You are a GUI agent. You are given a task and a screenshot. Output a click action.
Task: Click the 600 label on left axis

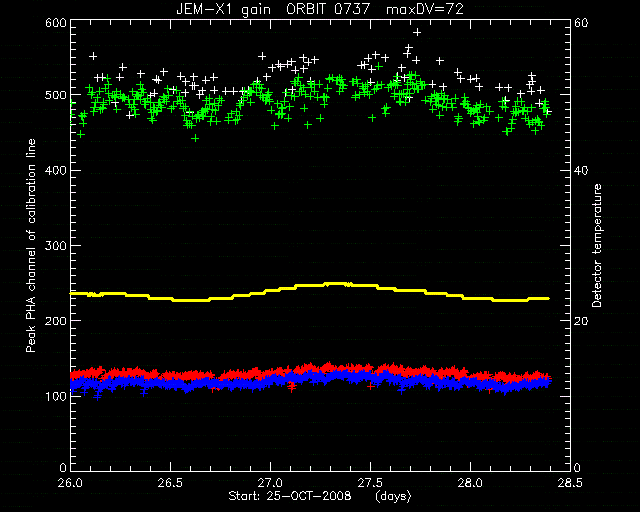(56, 23)
